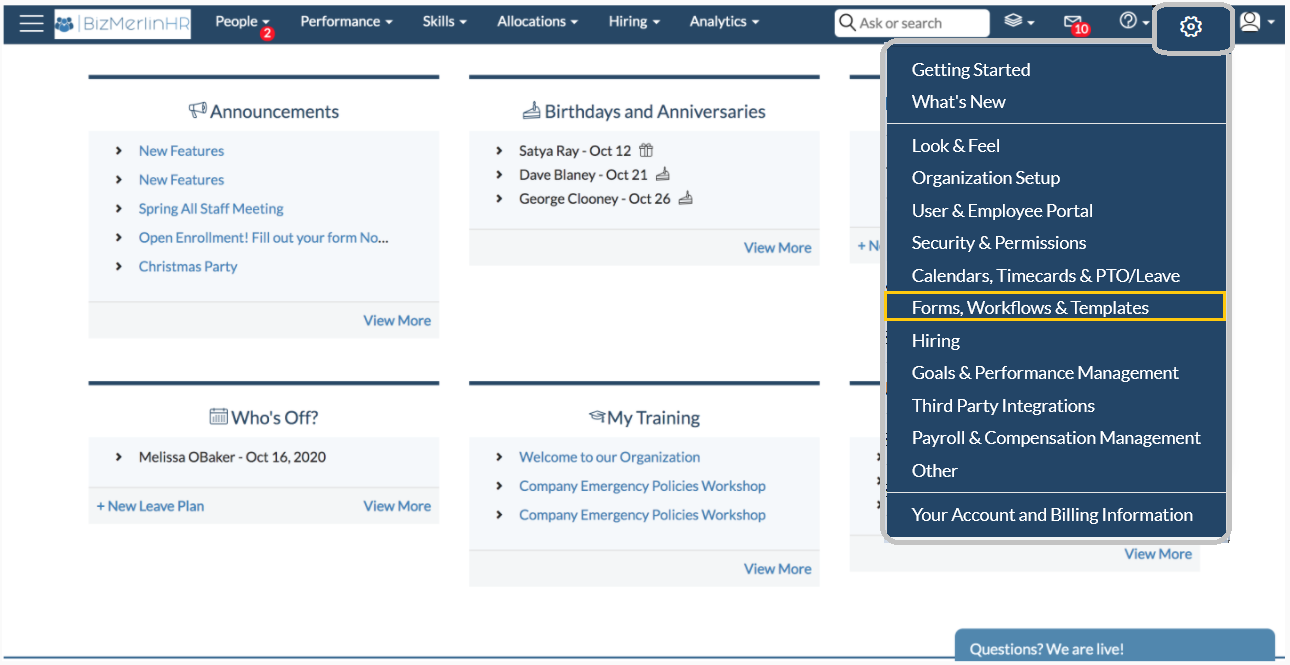Select Hiring in the settings menu
Viewport: 1290px width, 665px height.
(x=936, y=341)
